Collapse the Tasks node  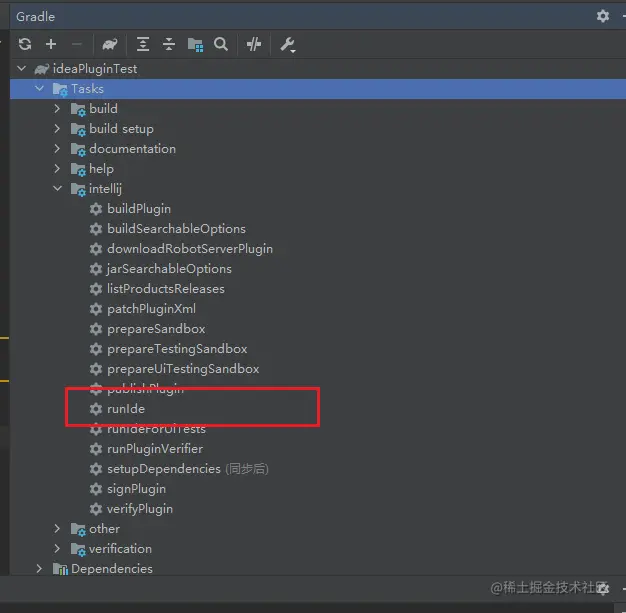click(39, 89)
